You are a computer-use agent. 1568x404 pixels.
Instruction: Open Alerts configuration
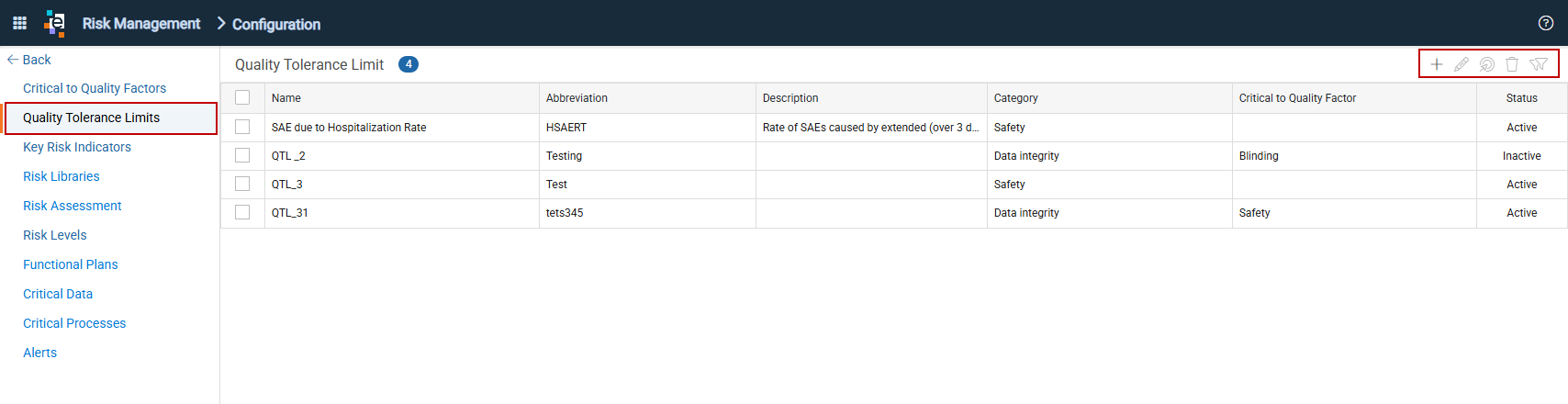(x=40, y=353)
